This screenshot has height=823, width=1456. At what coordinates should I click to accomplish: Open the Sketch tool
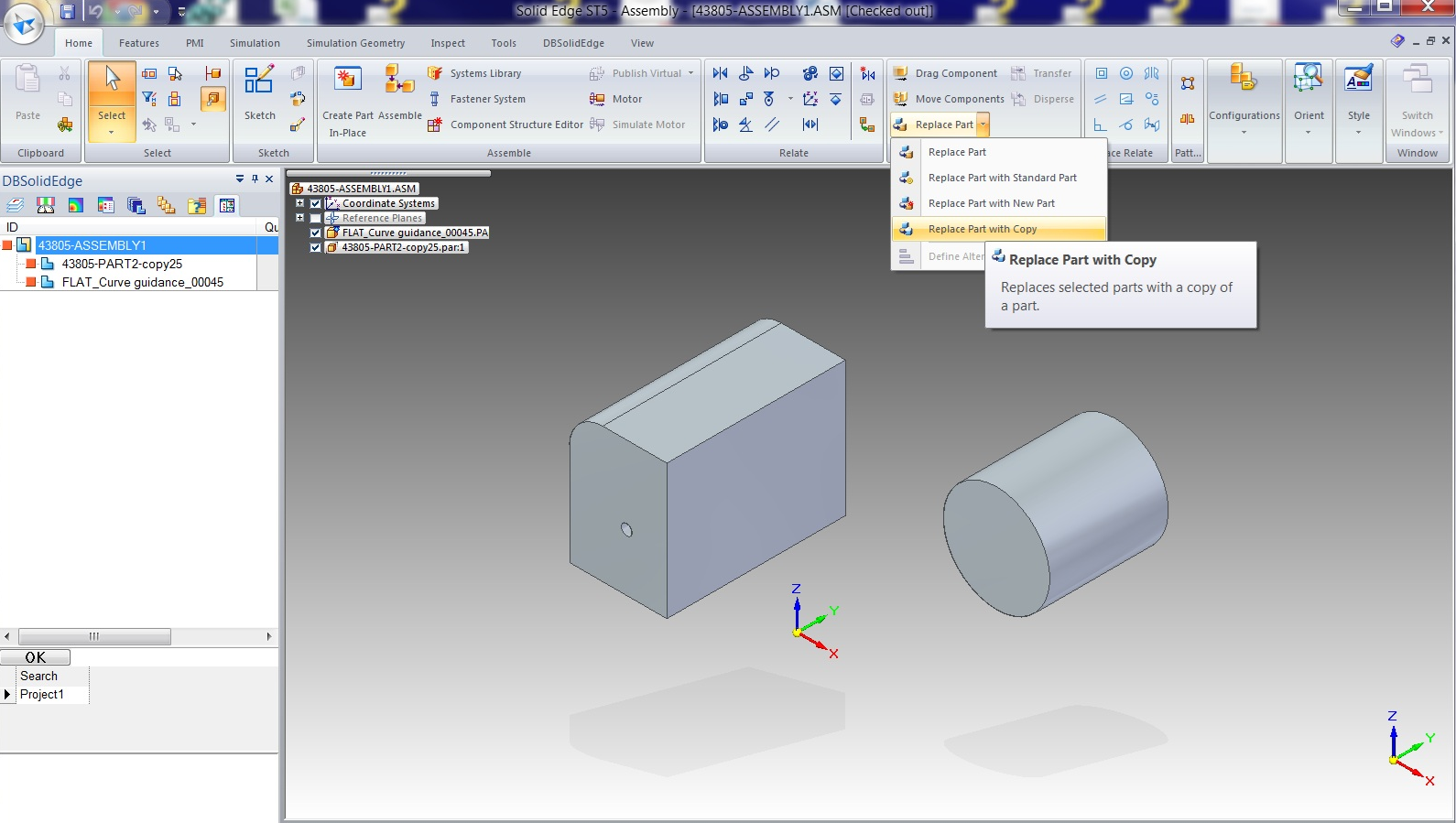pos(259,80)
